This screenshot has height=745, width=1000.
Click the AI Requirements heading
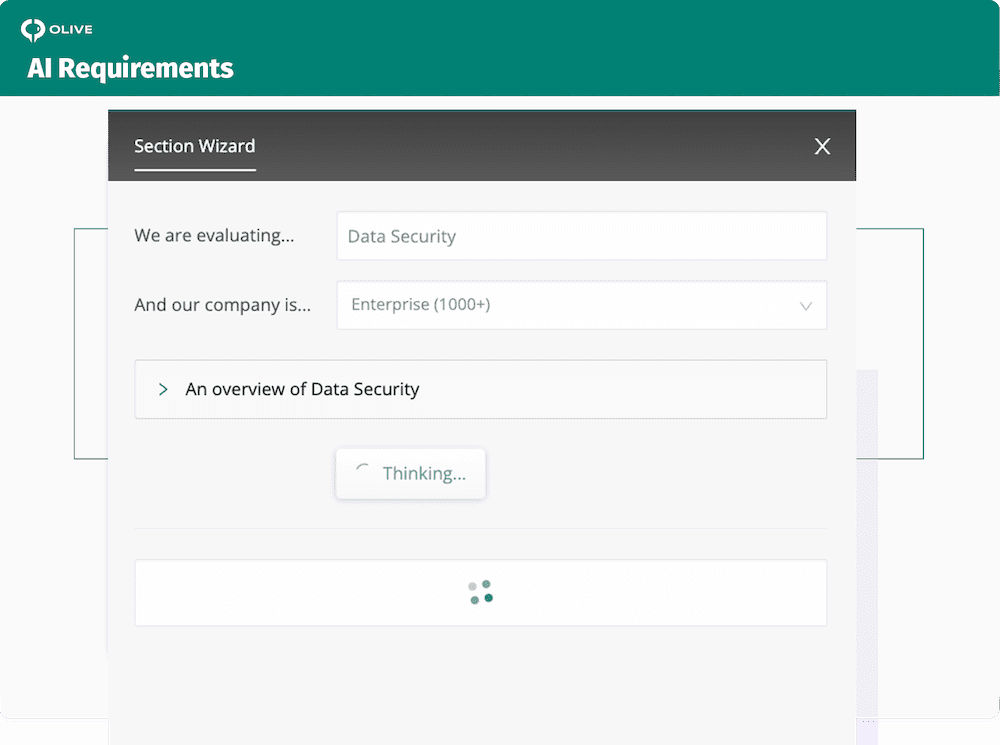pos(130,68)
